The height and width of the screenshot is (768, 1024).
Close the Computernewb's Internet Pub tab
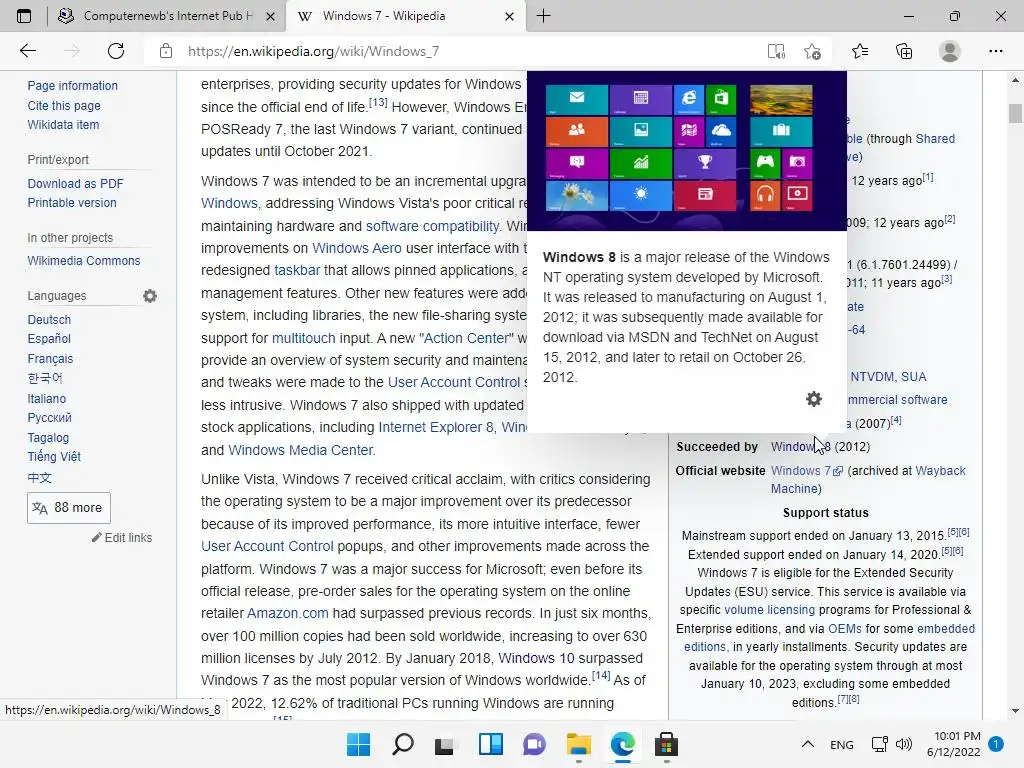click(270, 16)
